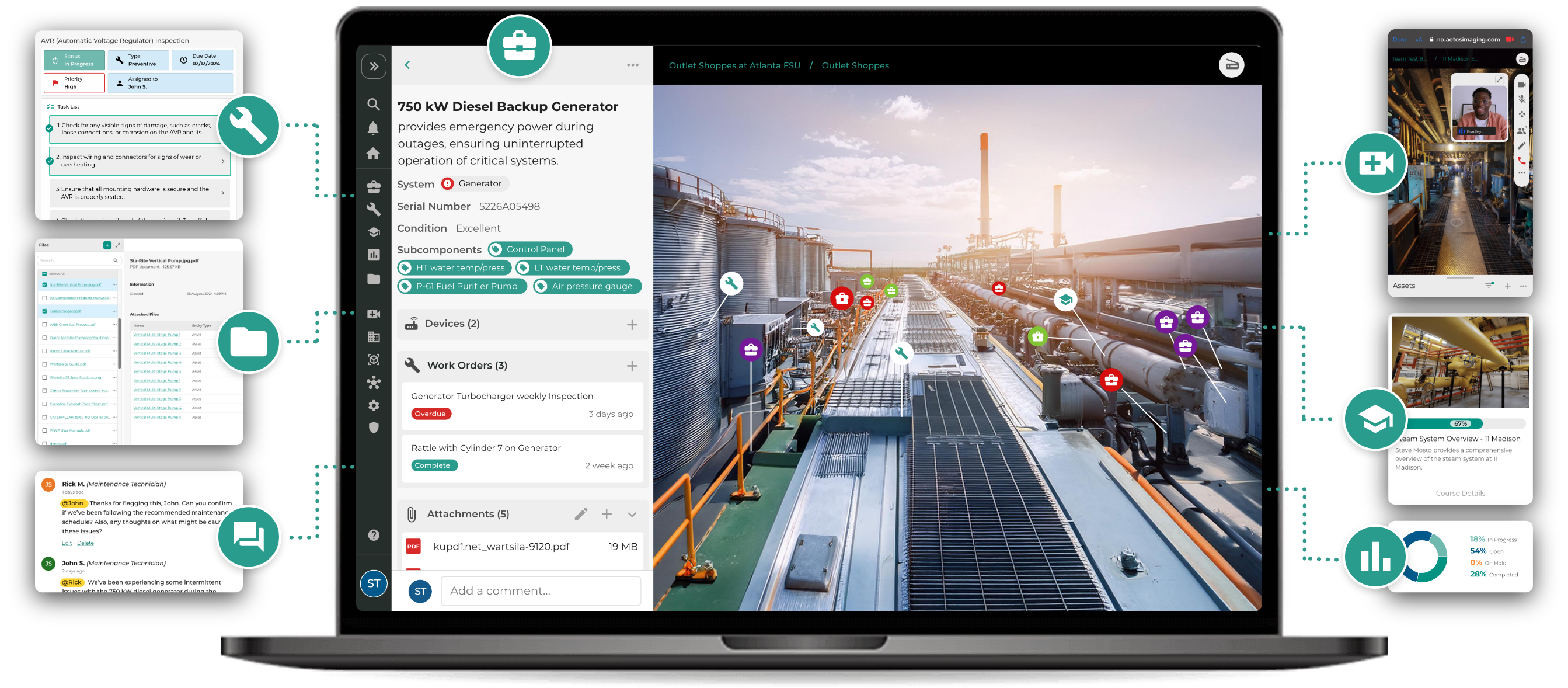
Task: Open Outlet Shoppes at Atlanta FSU breadcrumb
Action: tap(734, 66)
